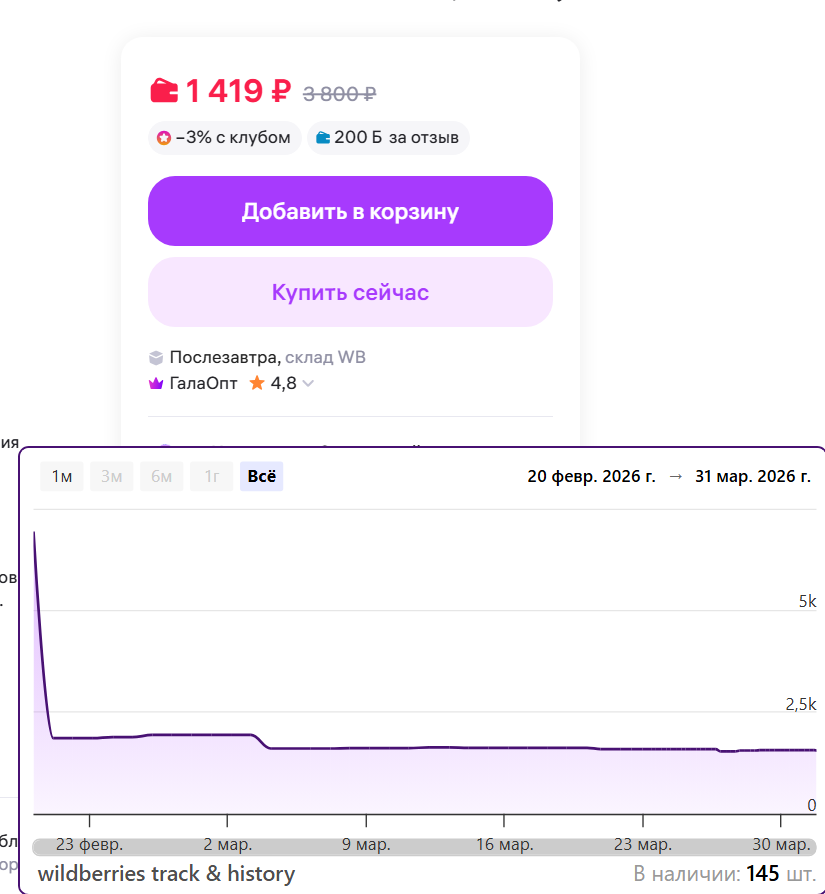Click the purple crown icon beside ГалаОпт

pyautogui.click(x=156, y=383)
